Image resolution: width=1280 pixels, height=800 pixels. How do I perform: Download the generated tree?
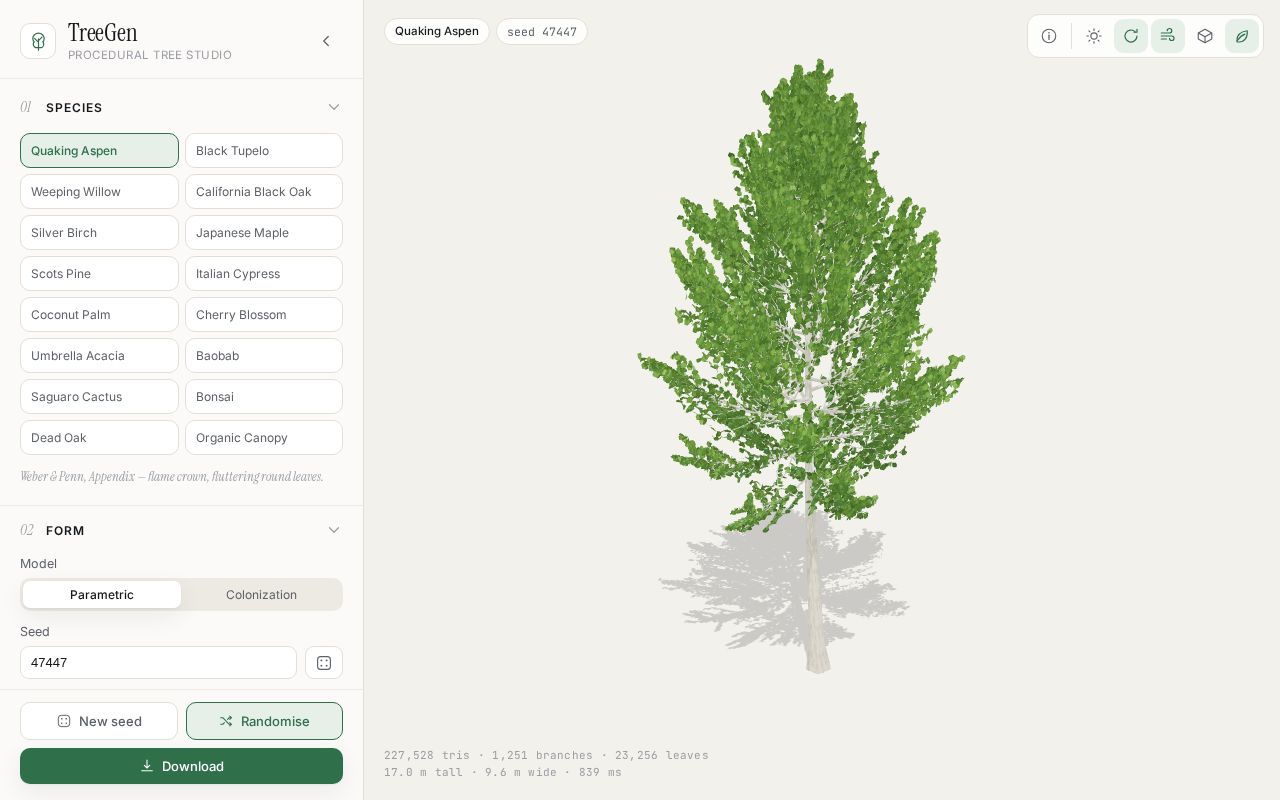181,766
